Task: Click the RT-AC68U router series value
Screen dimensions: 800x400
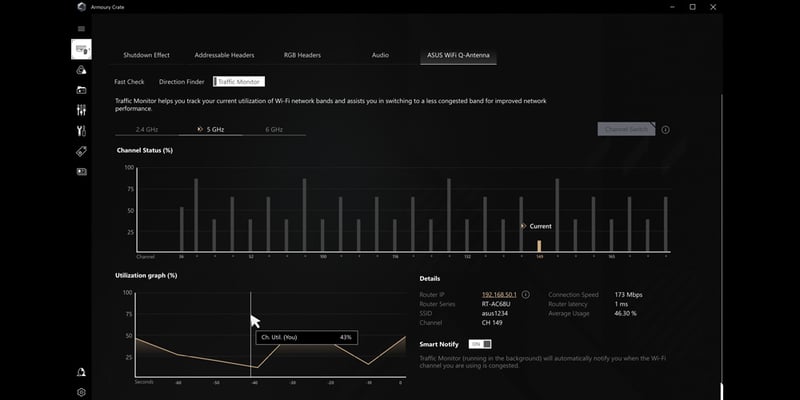Action: tap(496, 304)
